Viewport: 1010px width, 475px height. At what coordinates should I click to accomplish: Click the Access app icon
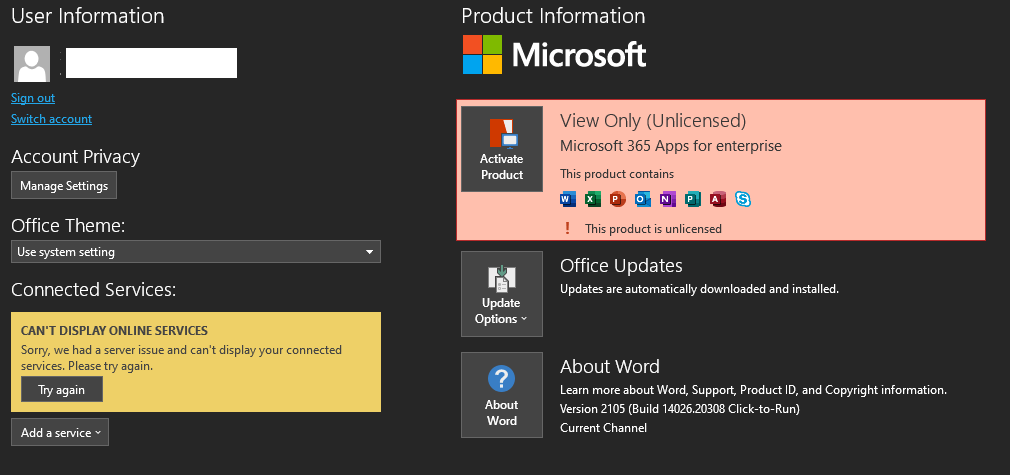(718, 199)
